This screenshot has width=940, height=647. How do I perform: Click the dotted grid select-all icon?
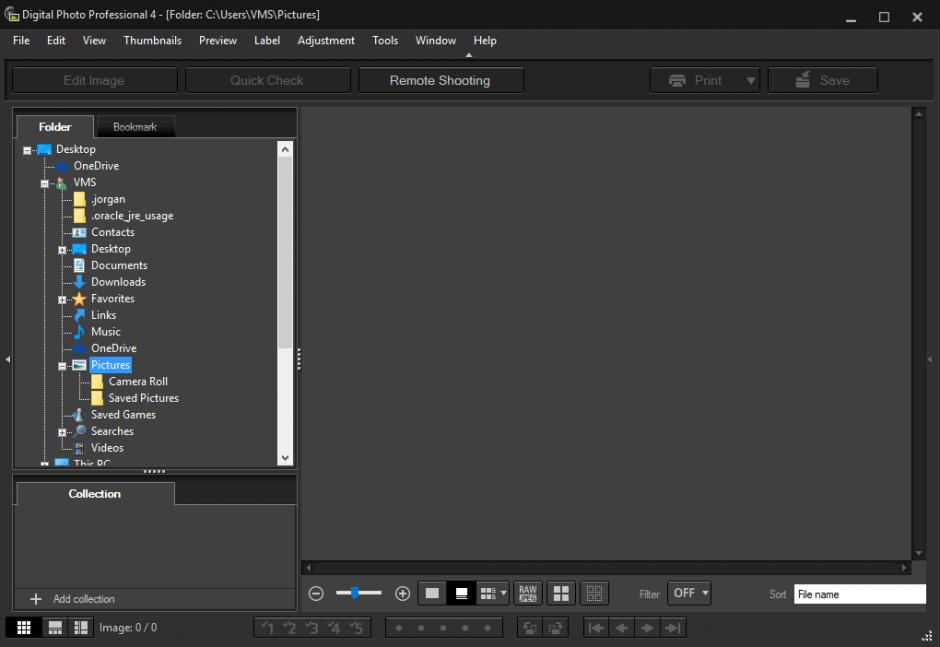pyautogui.click(x=594, y=594)
